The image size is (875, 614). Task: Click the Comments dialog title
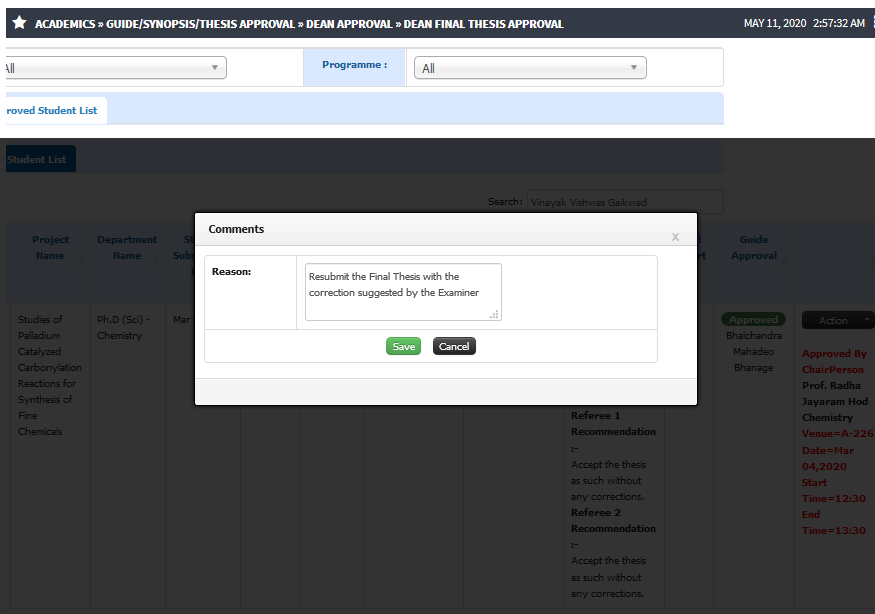point(236,229)
